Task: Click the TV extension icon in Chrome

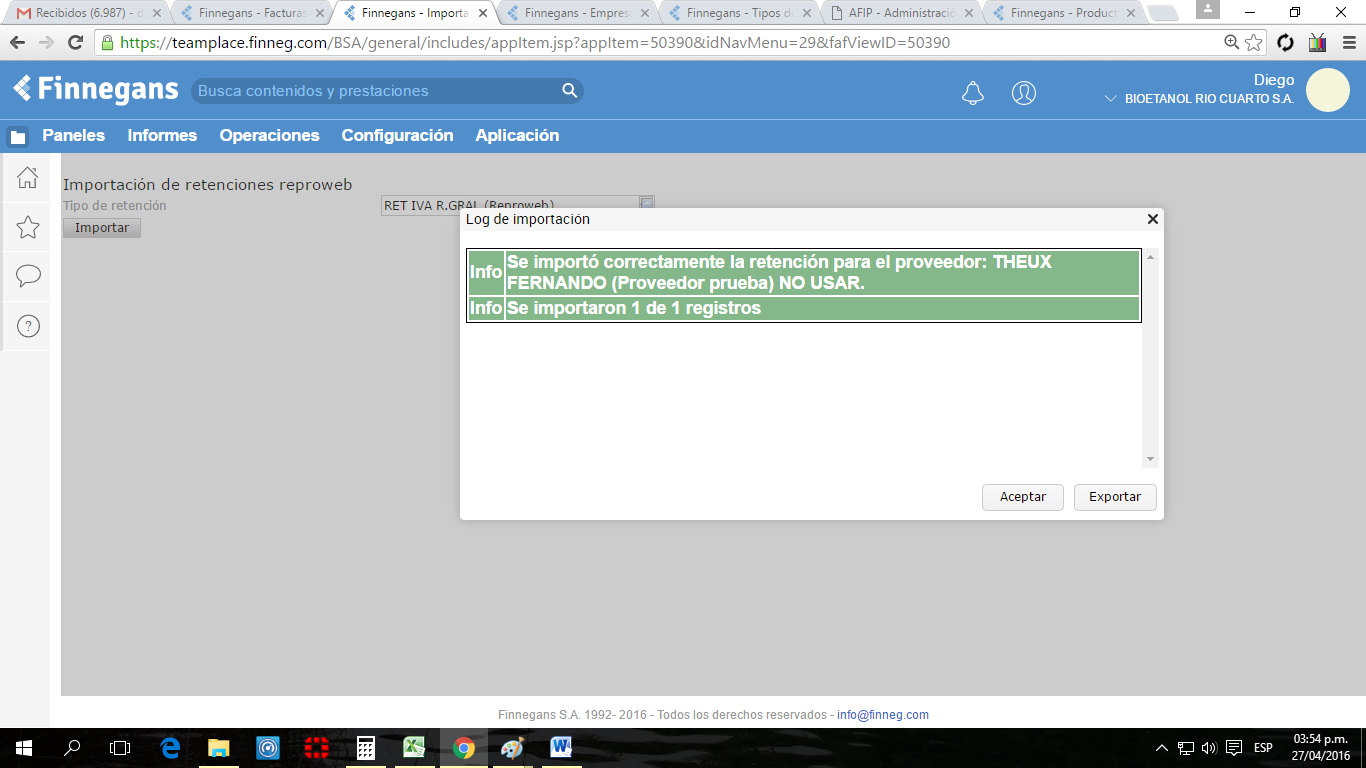Action: (x=1317, y=43)
